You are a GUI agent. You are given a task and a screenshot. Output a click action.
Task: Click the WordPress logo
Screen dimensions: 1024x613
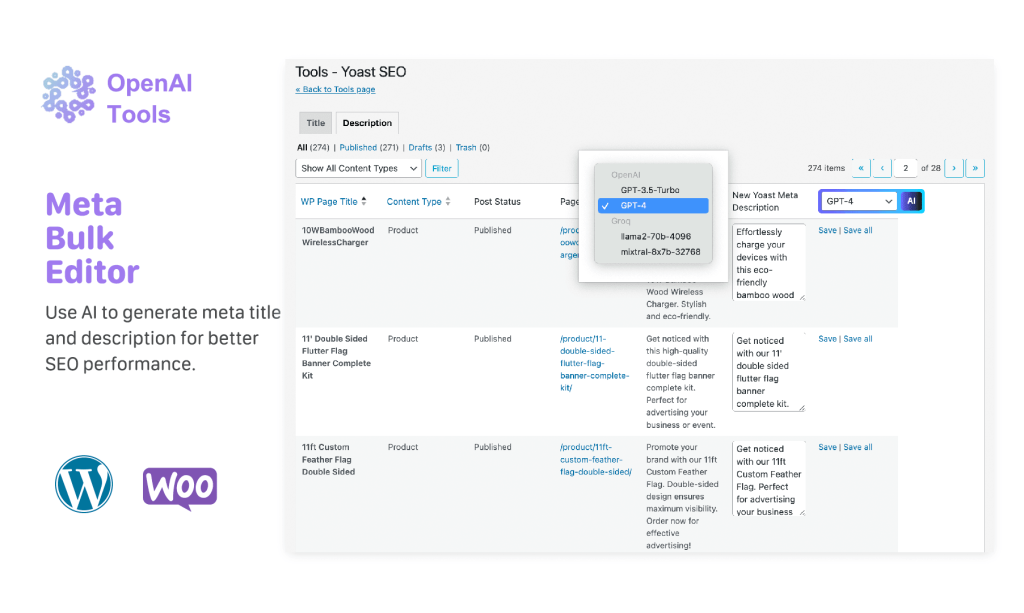[84, 484]
